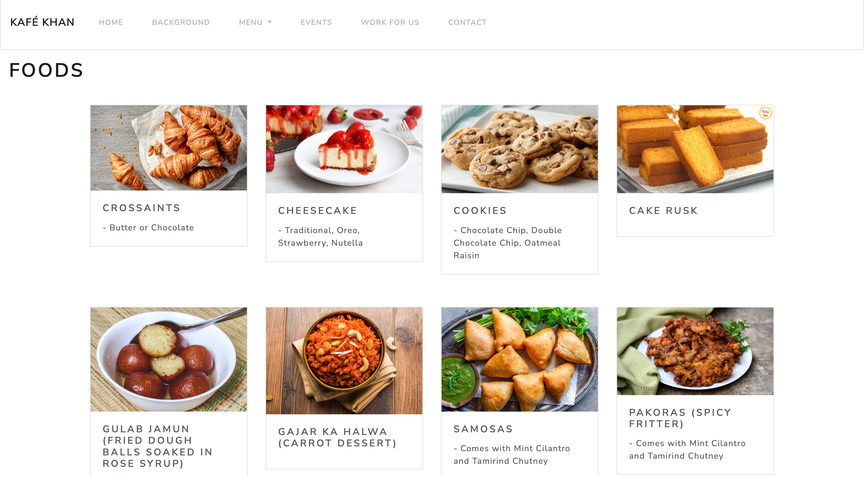Screen dimensions: 864x477
Task: Click the Samosas card title
Action: click(483, 429)
